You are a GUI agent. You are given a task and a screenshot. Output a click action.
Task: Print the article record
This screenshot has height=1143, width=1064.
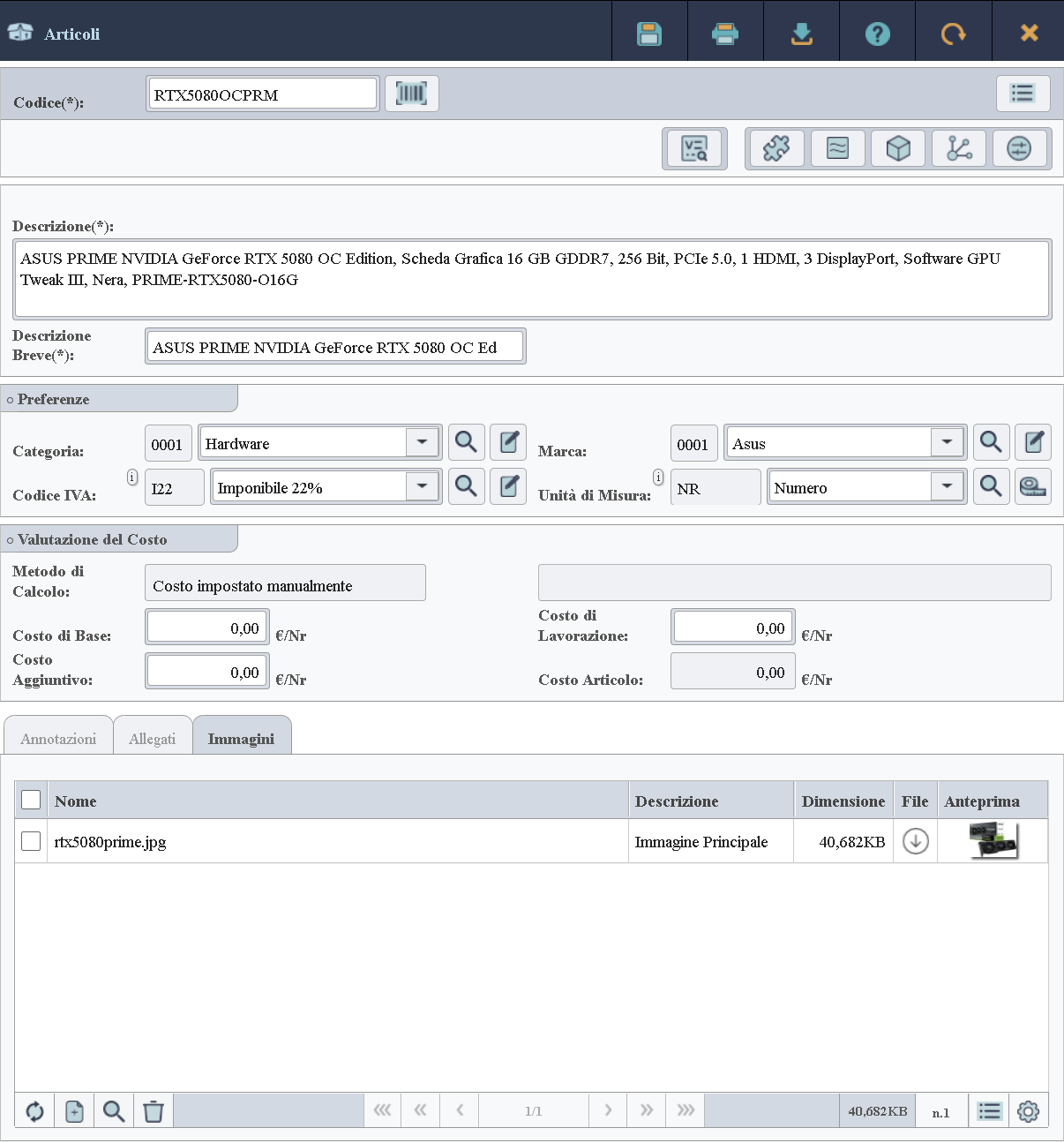[x=725, y=34]
